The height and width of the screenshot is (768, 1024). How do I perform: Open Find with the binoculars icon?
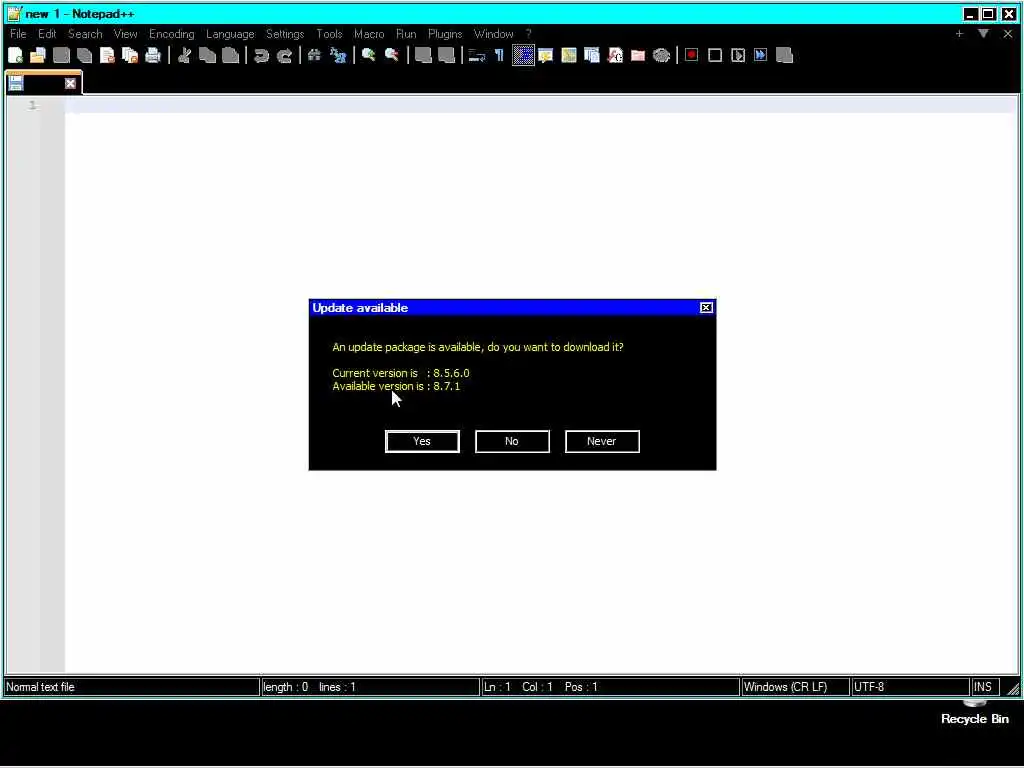click(x=315, y=56)
